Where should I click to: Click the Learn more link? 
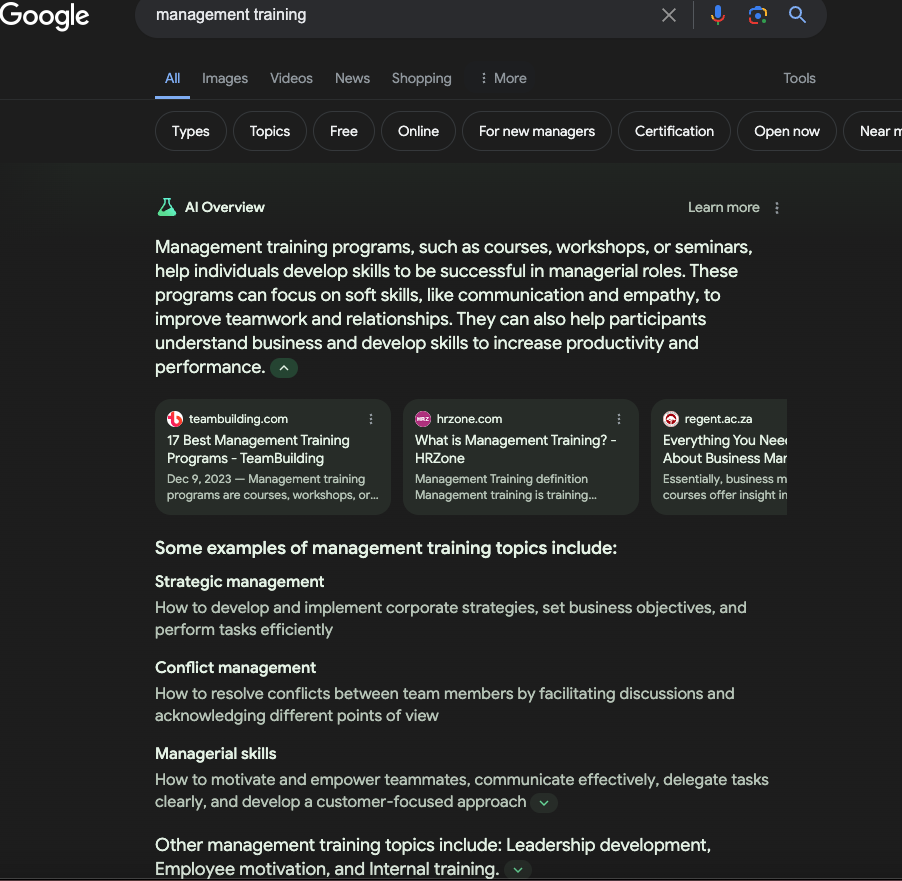723,207
